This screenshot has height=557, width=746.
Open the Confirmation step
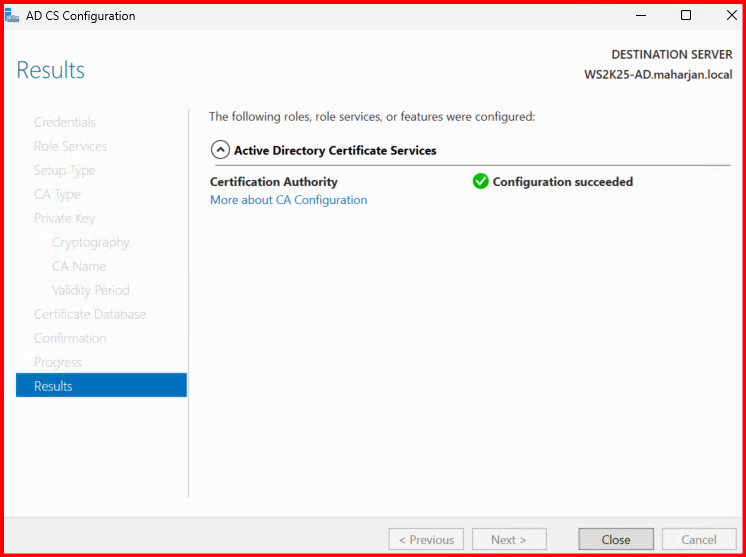70,338
